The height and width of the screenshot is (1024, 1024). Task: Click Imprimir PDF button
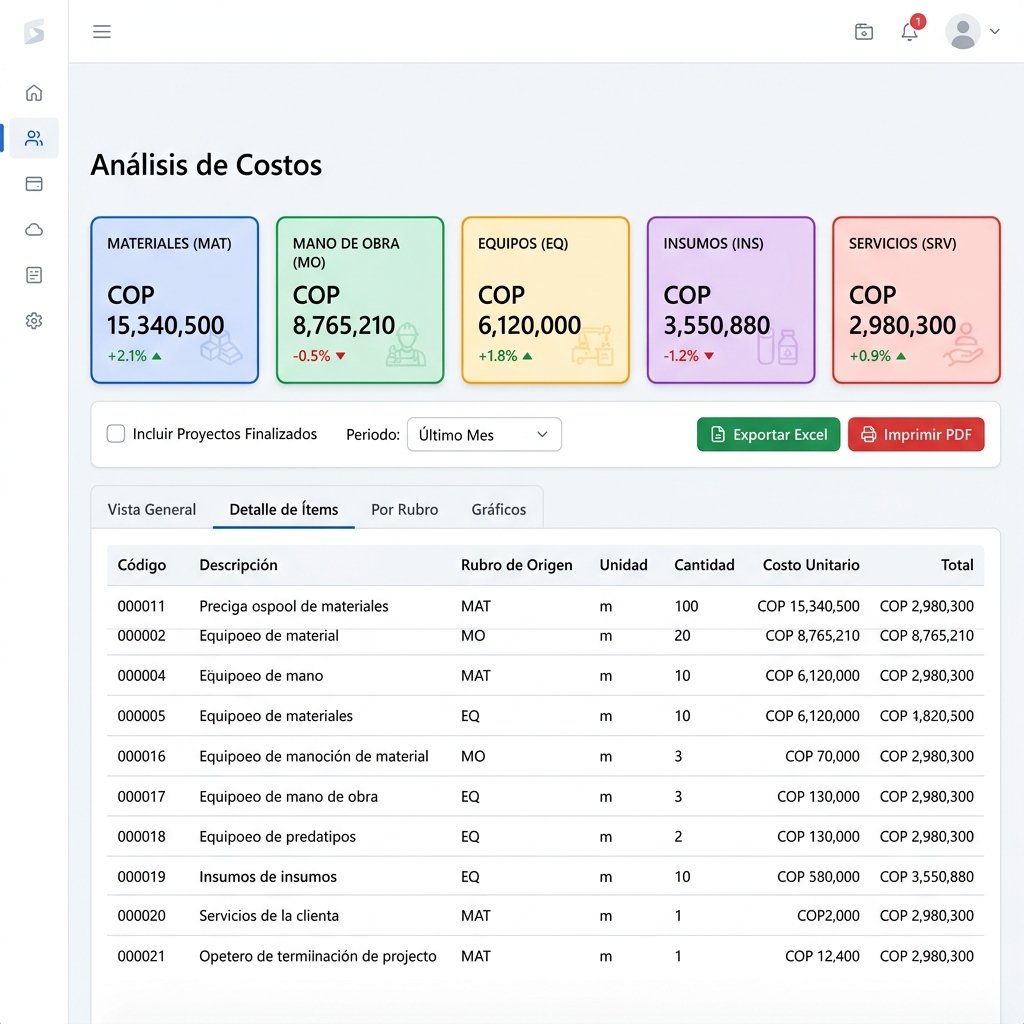916,434
